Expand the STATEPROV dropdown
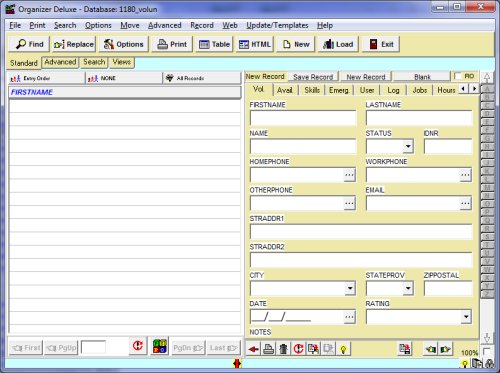The image size is (500, 373). [408, 288]
